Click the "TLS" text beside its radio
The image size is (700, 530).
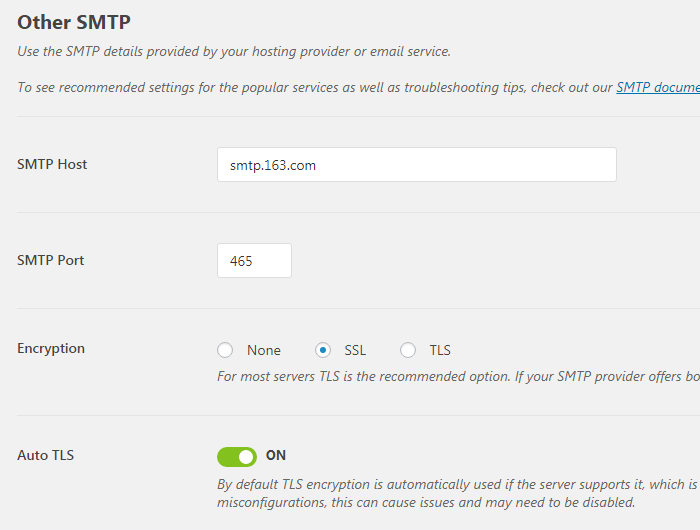coord(440,350)
